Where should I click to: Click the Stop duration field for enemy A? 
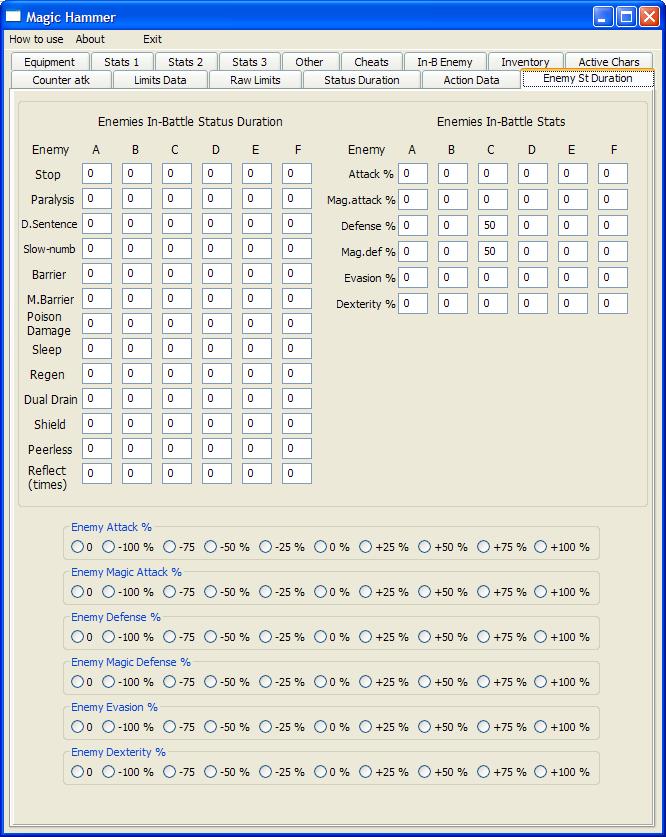(97, 173)
